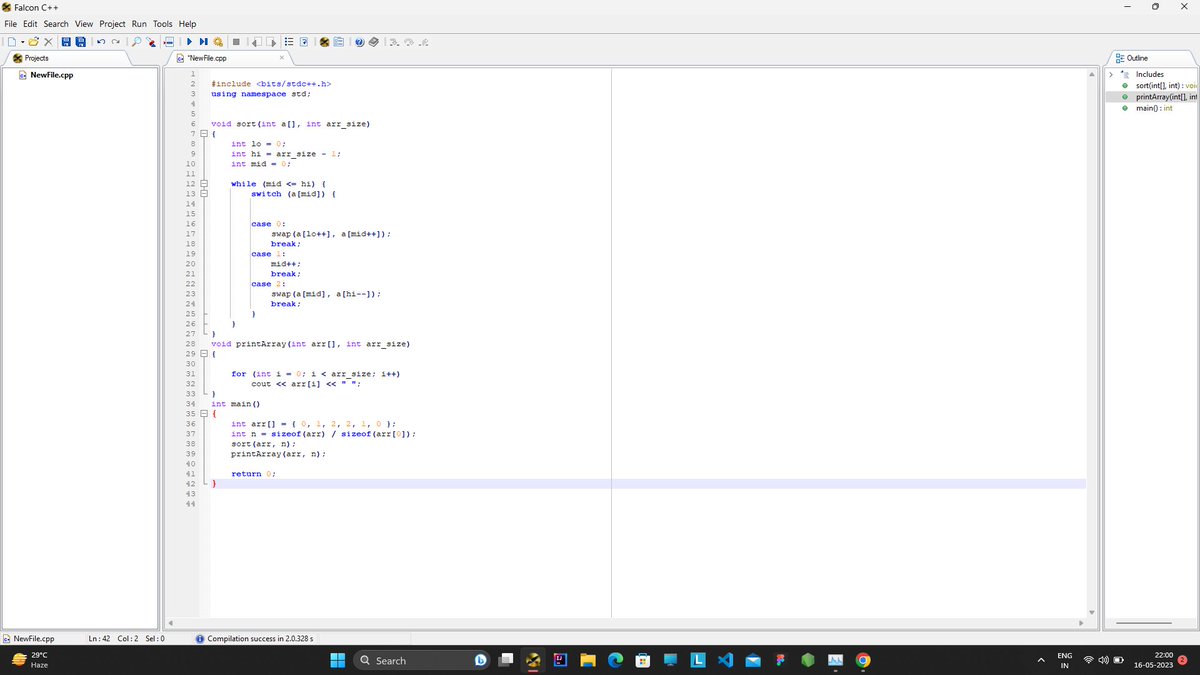
Task: Click the go-to-line icon in the toolbar
Action: pyautogui.click(x=169, y=42)
